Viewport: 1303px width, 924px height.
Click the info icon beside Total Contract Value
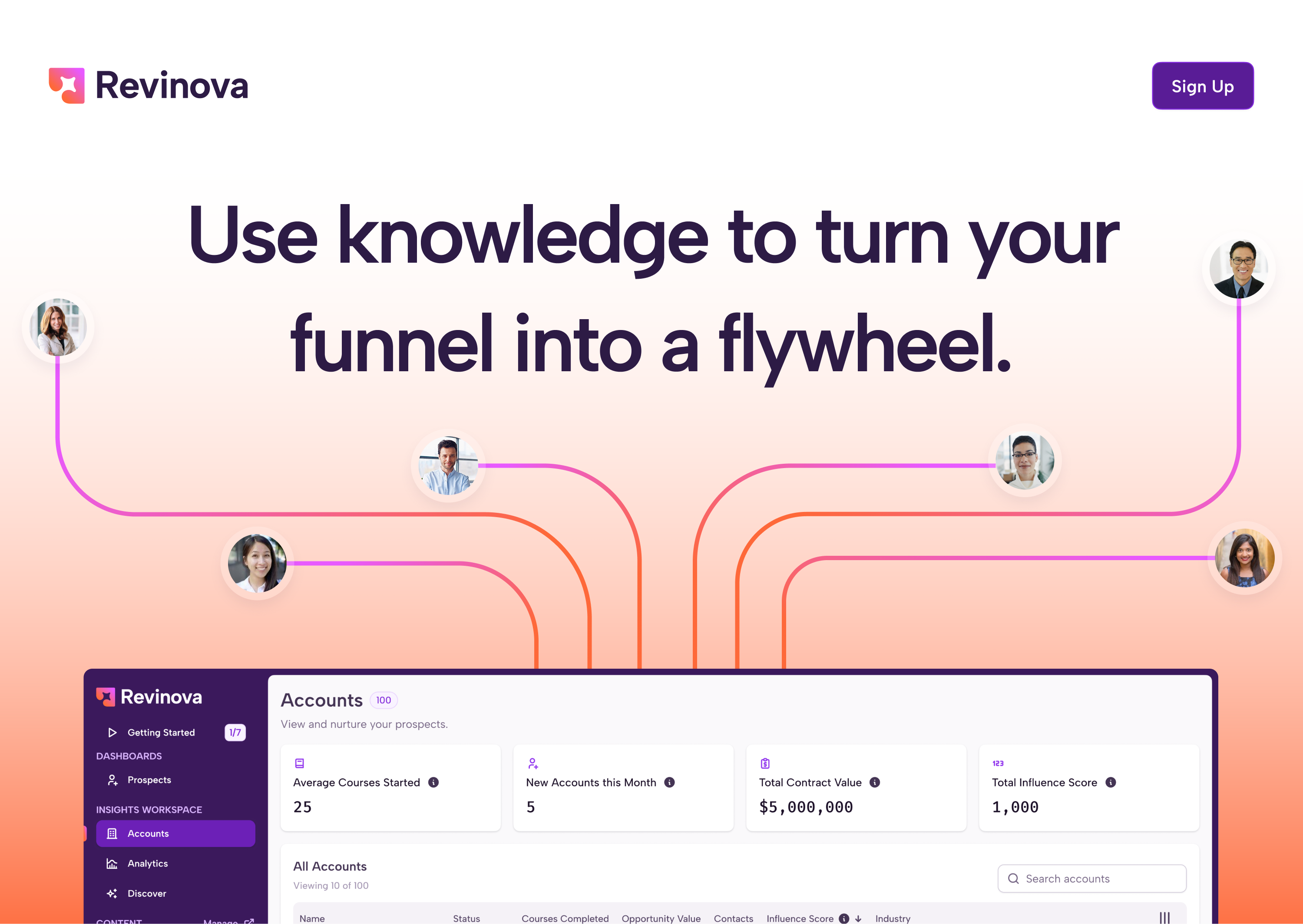click(x=875, y=782)
